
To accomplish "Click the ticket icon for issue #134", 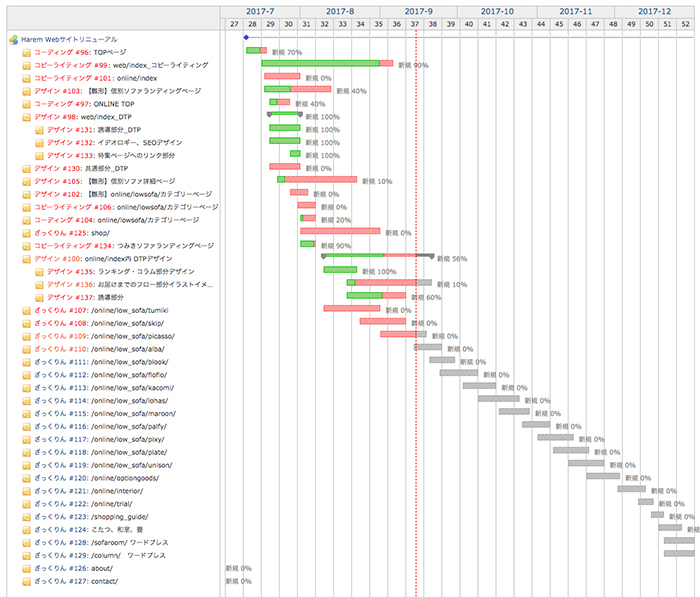I will coord(26,246).
